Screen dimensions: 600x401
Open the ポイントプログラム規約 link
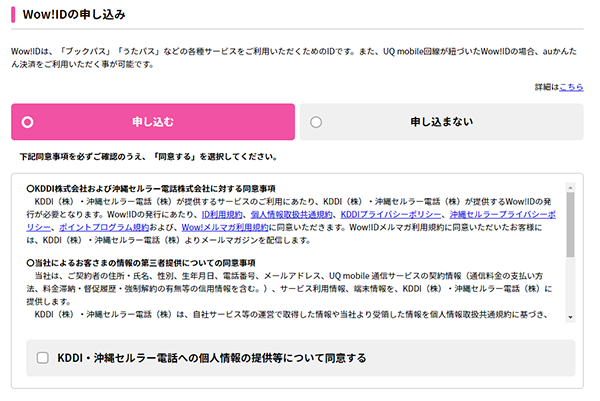(x=104, y=228)
